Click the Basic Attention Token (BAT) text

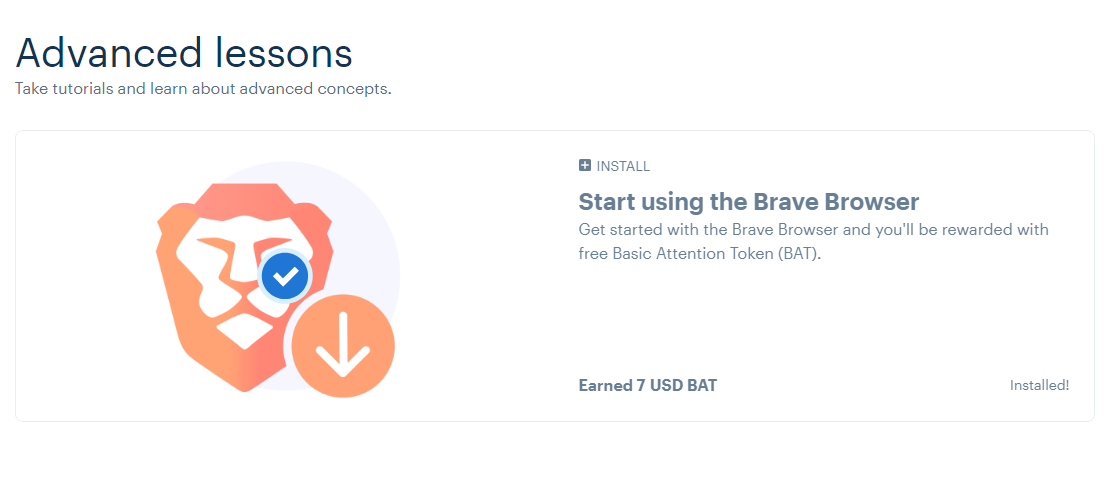(717, 254)
